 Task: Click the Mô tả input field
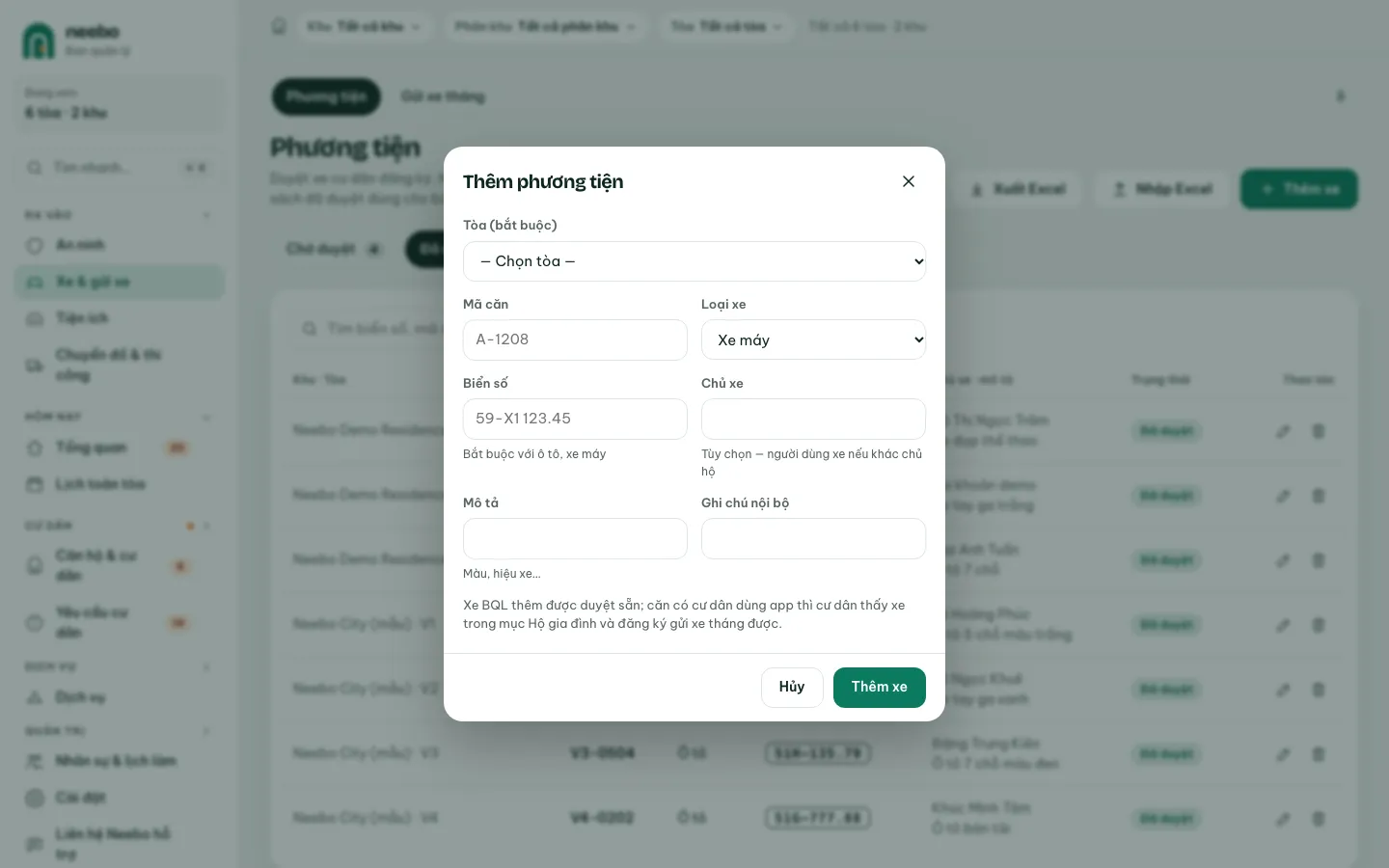[x=575, y=538]
